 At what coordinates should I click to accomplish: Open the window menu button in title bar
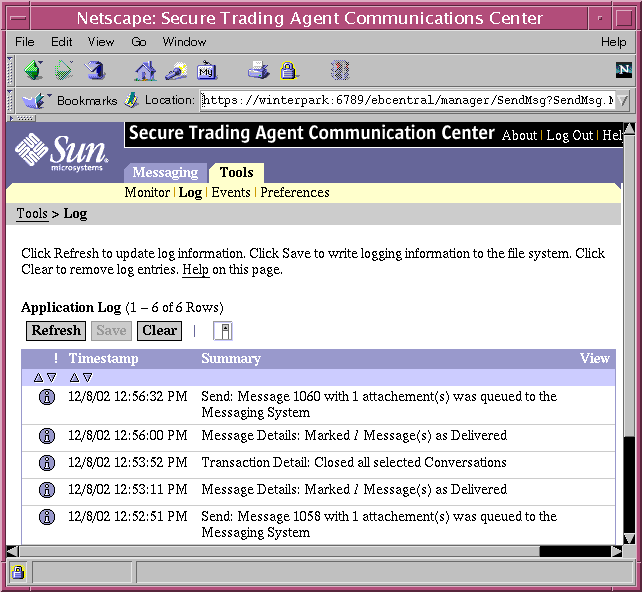point(18,18)
